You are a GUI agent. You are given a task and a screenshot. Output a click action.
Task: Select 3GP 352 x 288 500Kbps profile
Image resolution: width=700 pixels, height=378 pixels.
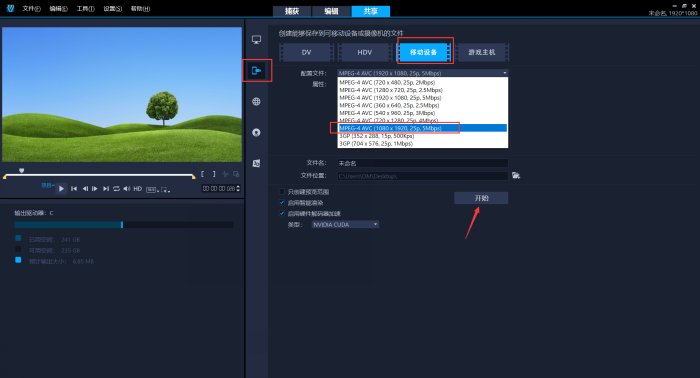(x=422, y=136)
